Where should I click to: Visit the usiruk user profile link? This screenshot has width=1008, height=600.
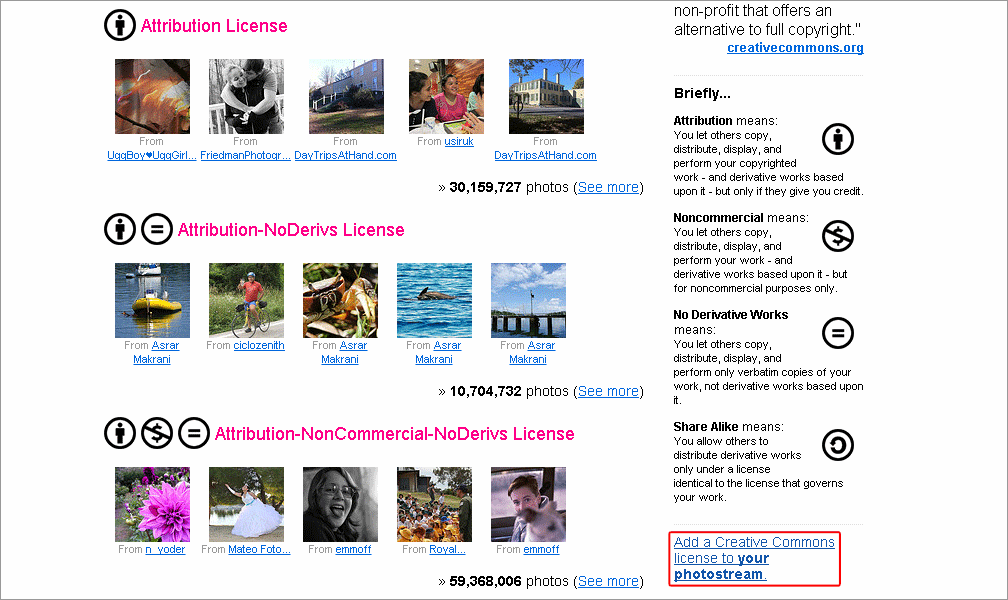[458, 141]
